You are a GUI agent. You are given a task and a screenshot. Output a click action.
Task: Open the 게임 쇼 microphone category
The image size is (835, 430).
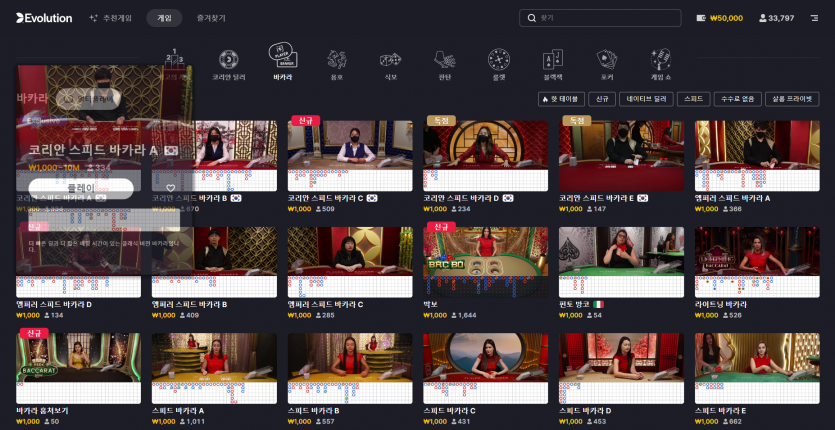(661, 66)
